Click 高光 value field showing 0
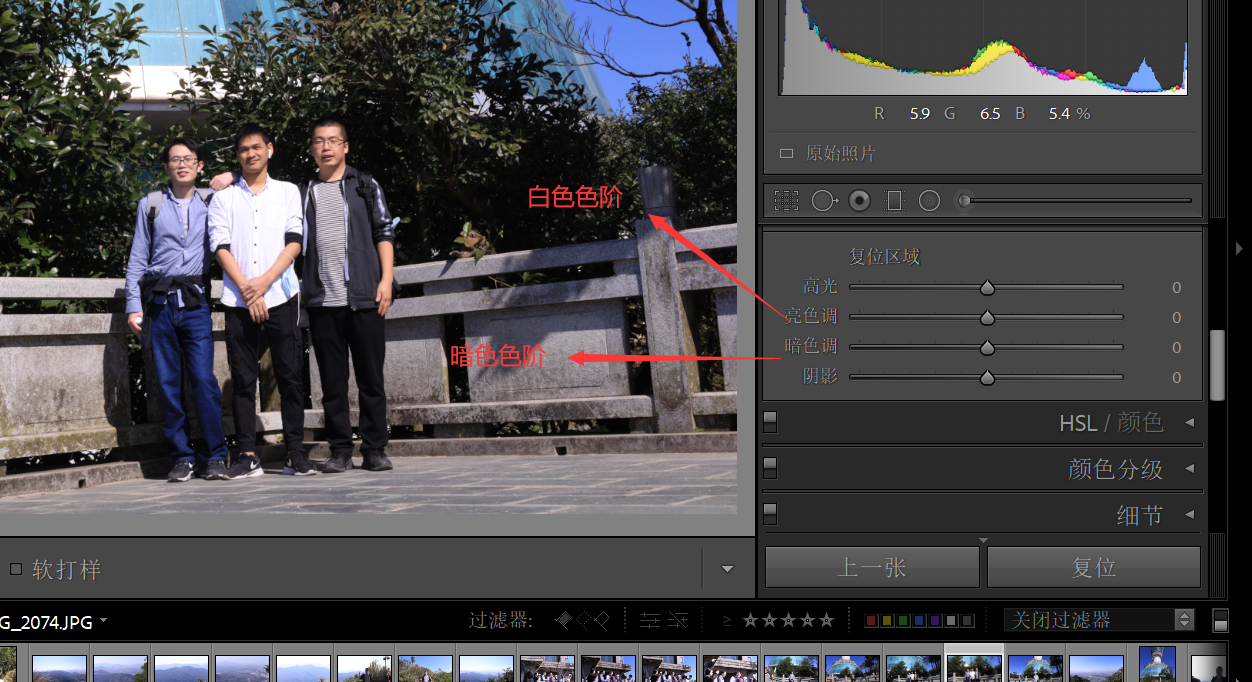The image size is (1252, 682). (x=1176, y=288)
